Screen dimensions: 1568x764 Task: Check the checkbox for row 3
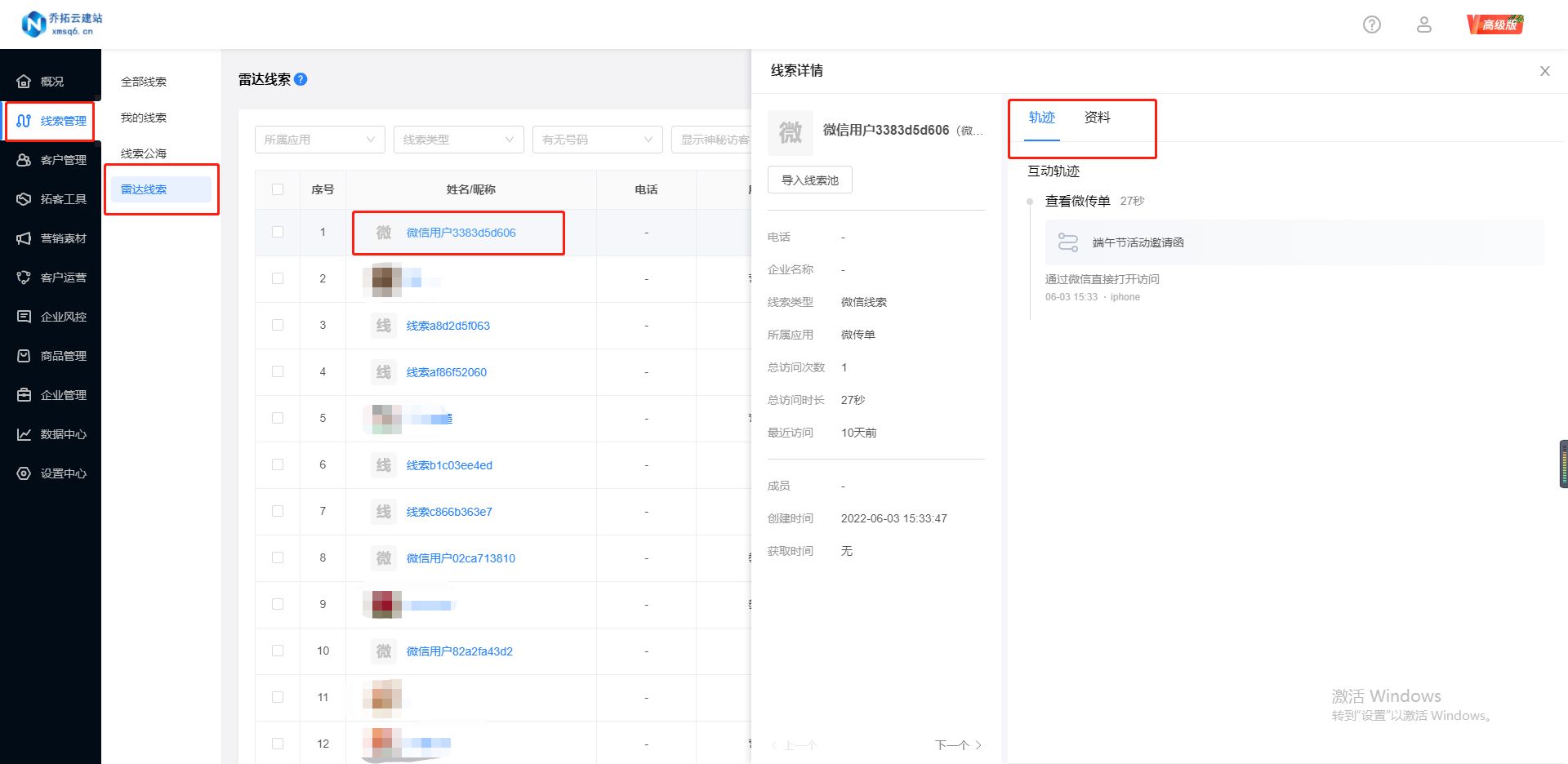(x=278, y=325)
